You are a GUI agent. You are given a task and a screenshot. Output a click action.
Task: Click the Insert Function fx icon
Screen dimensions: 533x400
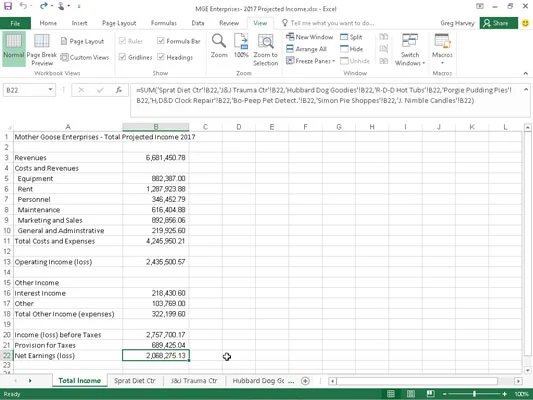[119, 90]
